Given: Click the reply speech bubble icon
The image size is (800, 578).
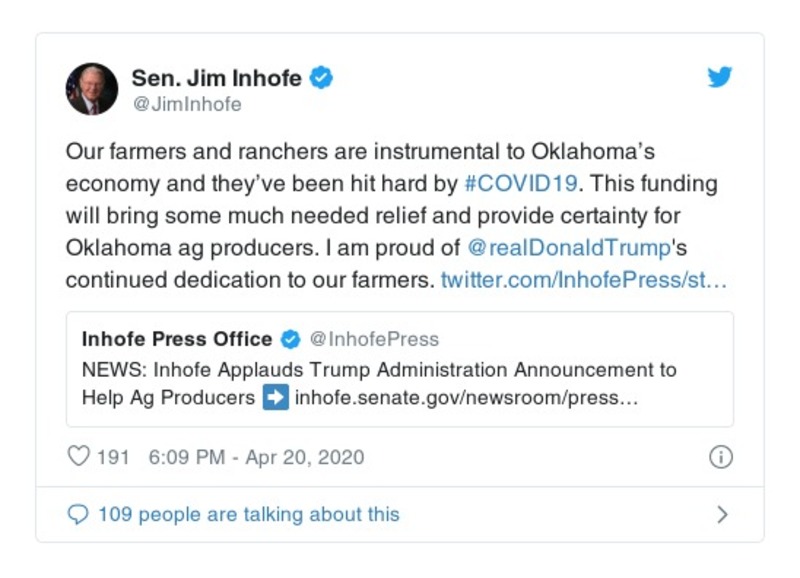Looking at the screenshot, I should click(78, 514).
